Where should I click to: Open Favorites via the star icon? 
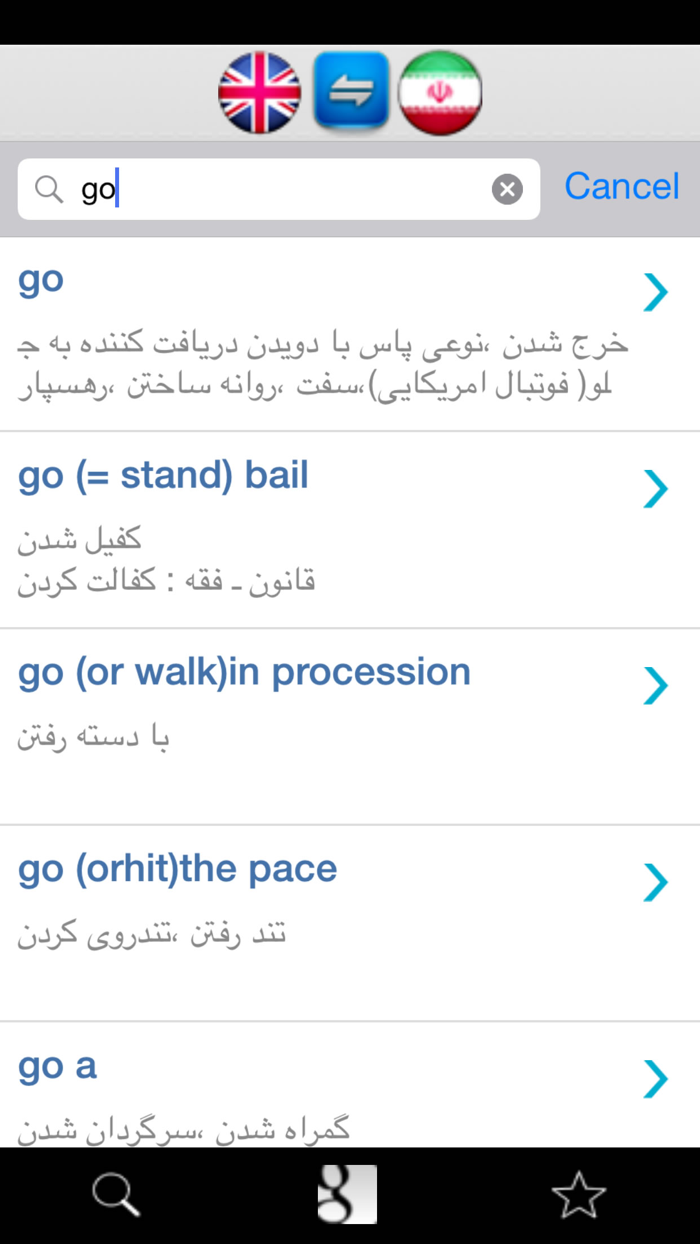580,1194
